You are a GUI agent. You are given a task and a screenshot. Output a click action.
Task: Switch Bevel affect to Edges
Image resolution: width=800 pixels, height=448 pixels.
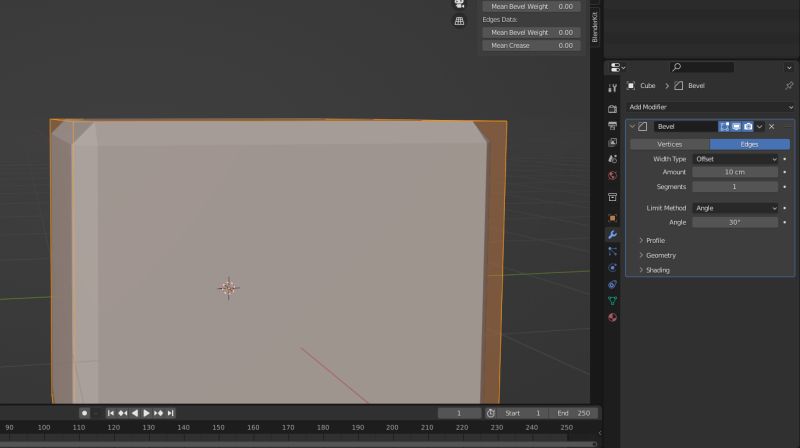(x=749, y=144)
